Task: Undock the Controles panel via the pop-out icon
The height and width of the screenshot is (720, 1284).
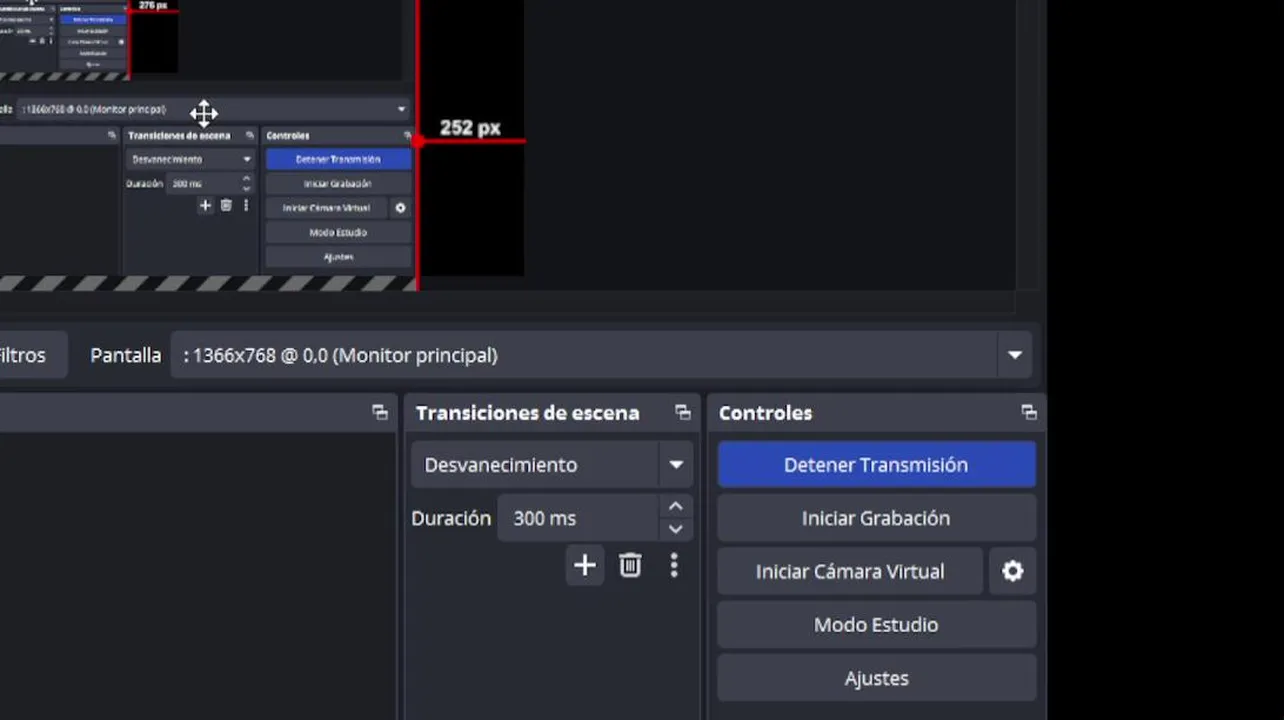Action: click(1028, 412)
